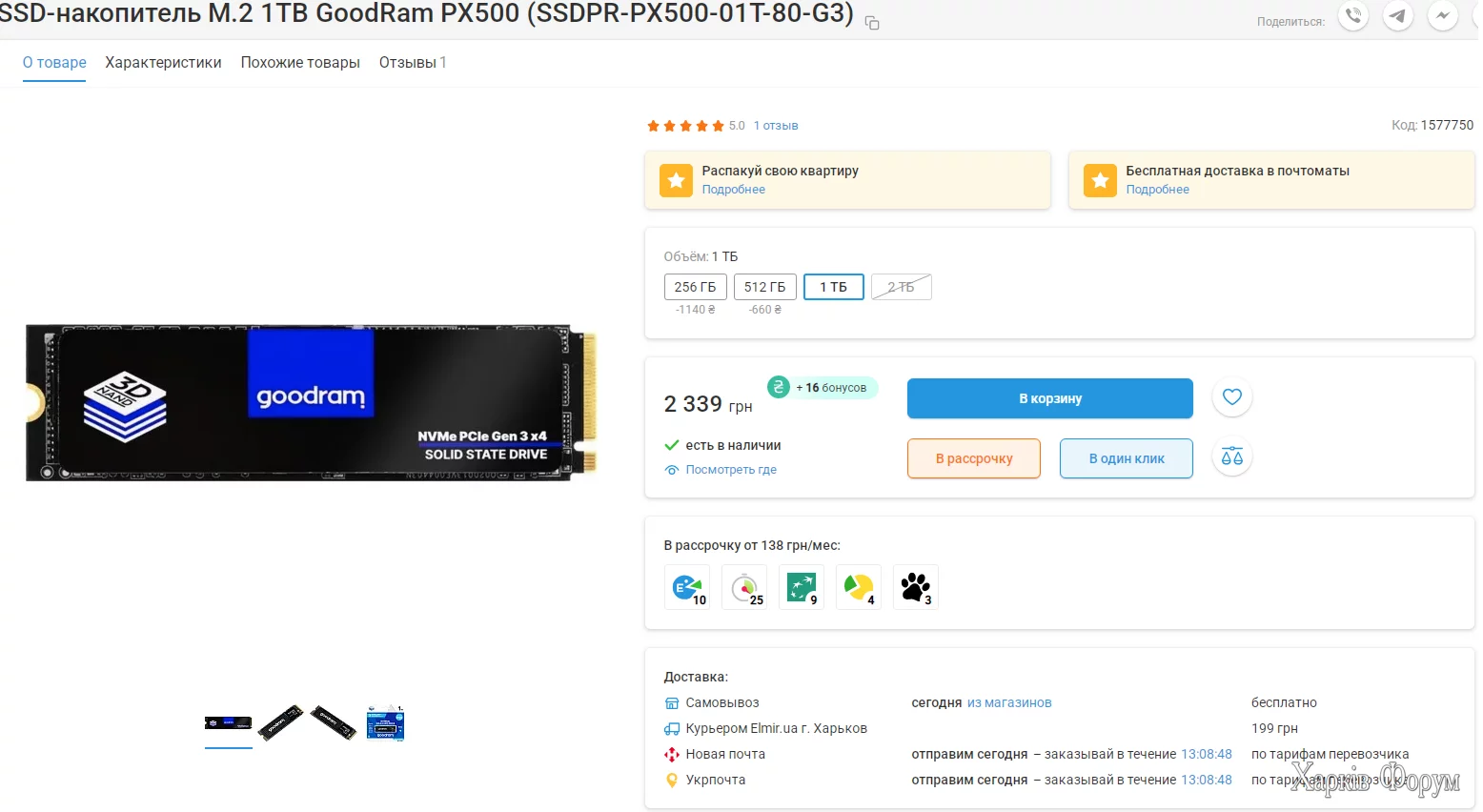The width and height of the screenshot is (1483, 812).
Task: Share the product via Viber
Action: point(1353,15)
